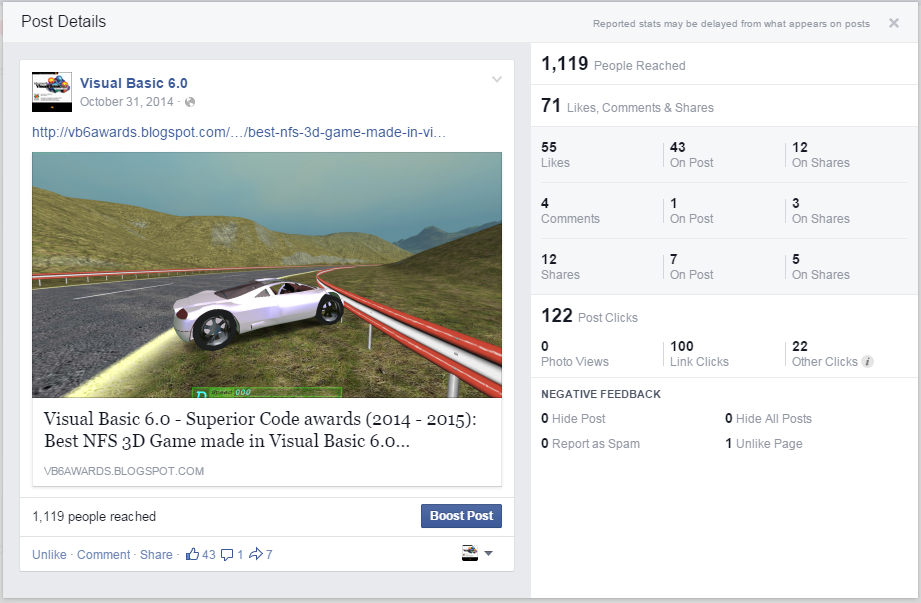The image size is (921, 603).
Task: Click the 1 Unlike Page entry
Action: (x=764, y=444)
